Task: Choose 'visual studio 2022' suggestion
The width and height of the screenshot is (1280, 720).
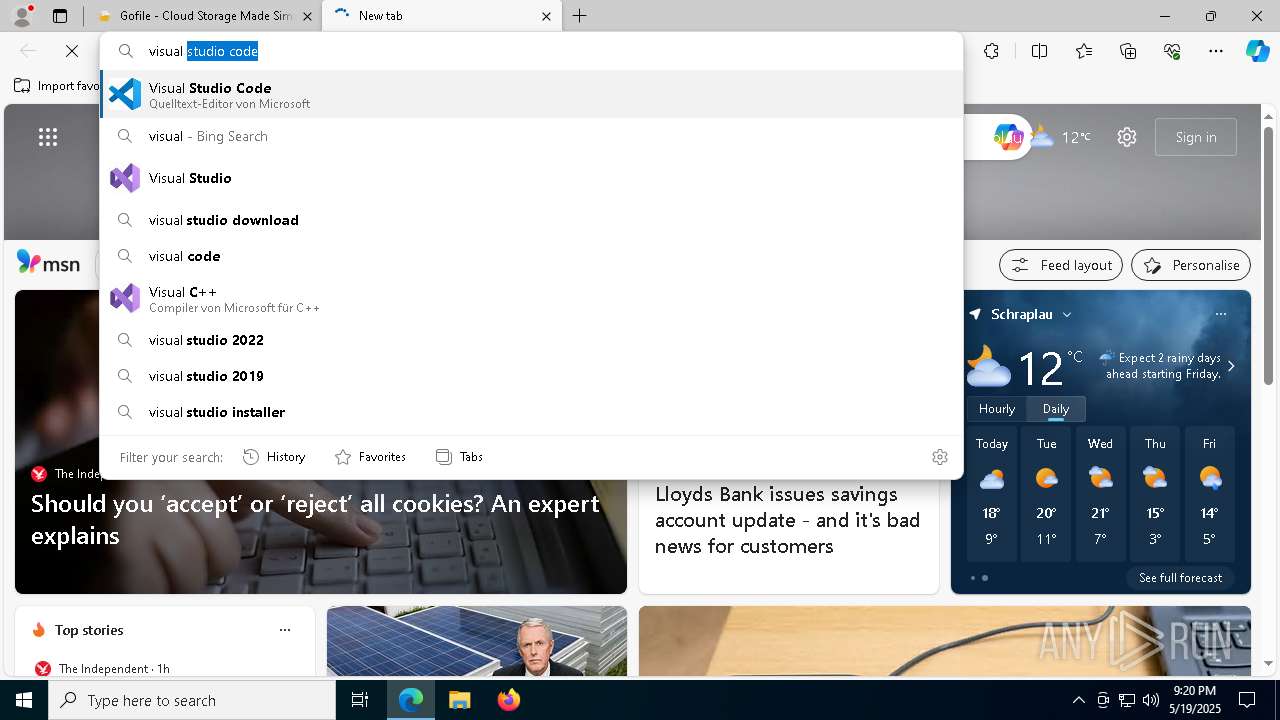Action: 532,340
